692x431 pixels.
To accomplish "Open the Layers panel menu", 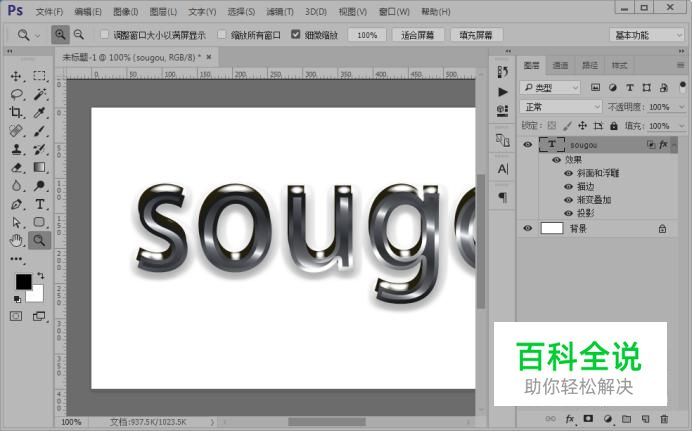I will point(680,65).
